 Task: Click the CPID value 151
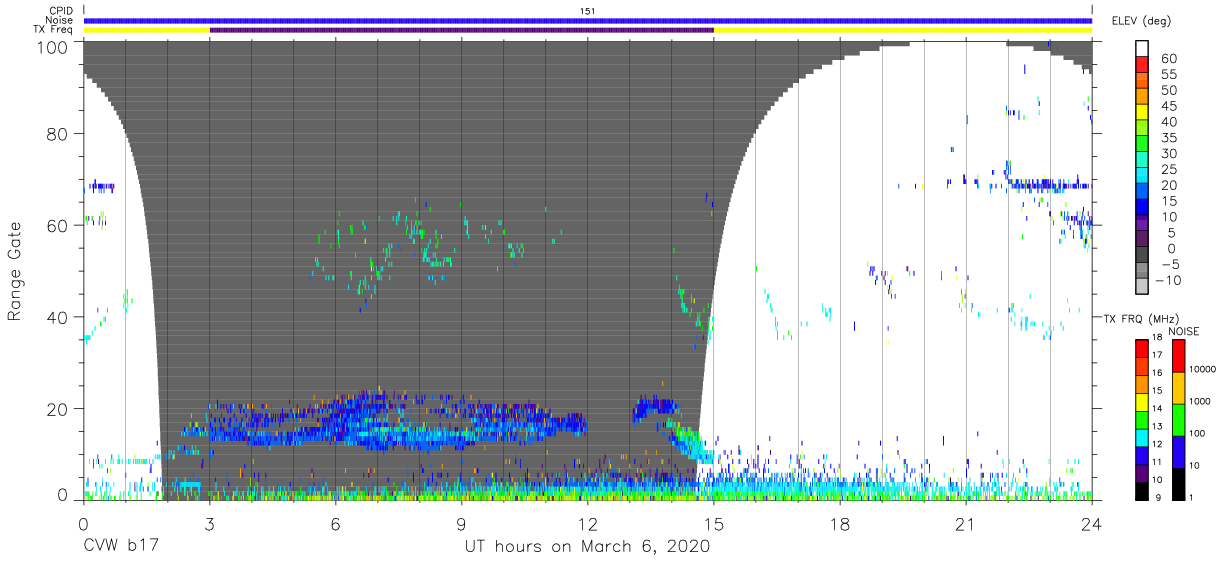pyautogui.click(x=588, y=10)
